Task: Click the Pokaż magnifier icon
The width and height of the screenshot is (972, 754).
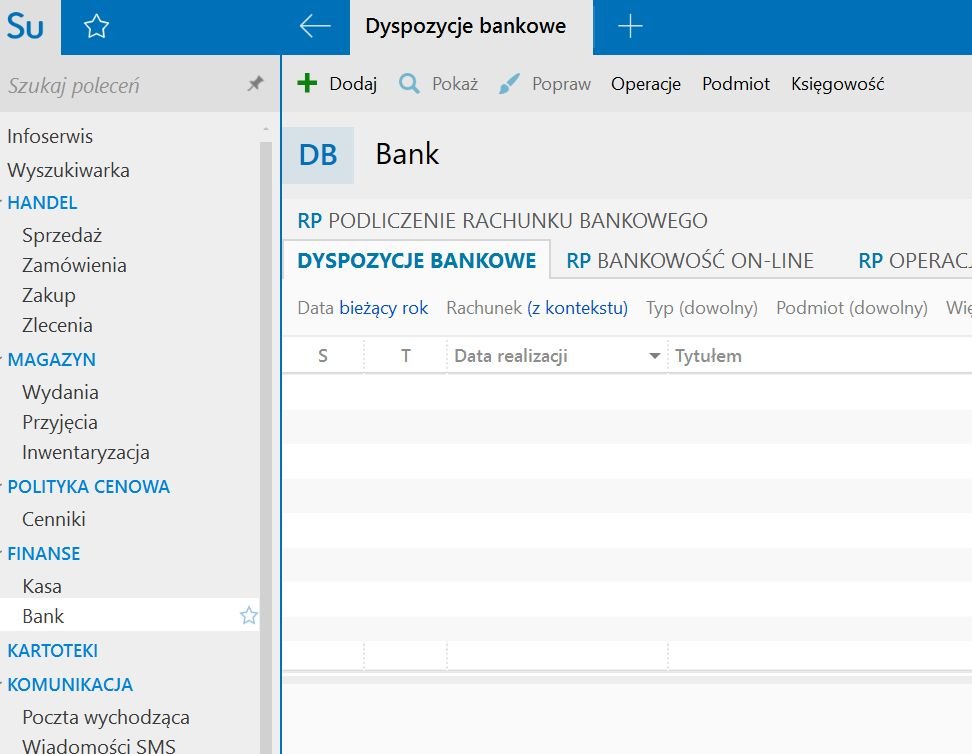Action: tap(409, 84)
